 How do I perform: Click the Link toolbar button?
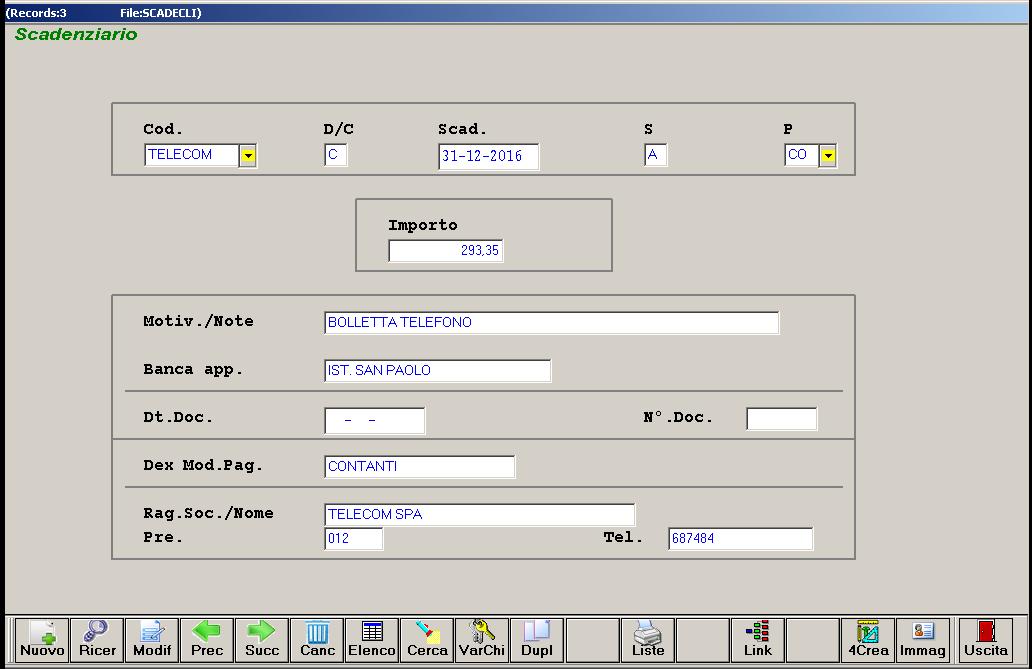758,639
